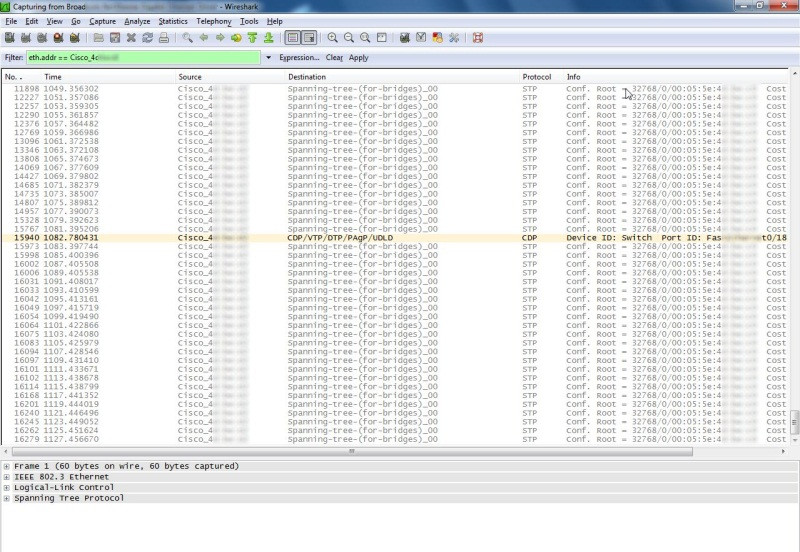Select STP packet number 11898

pos(395,89)
